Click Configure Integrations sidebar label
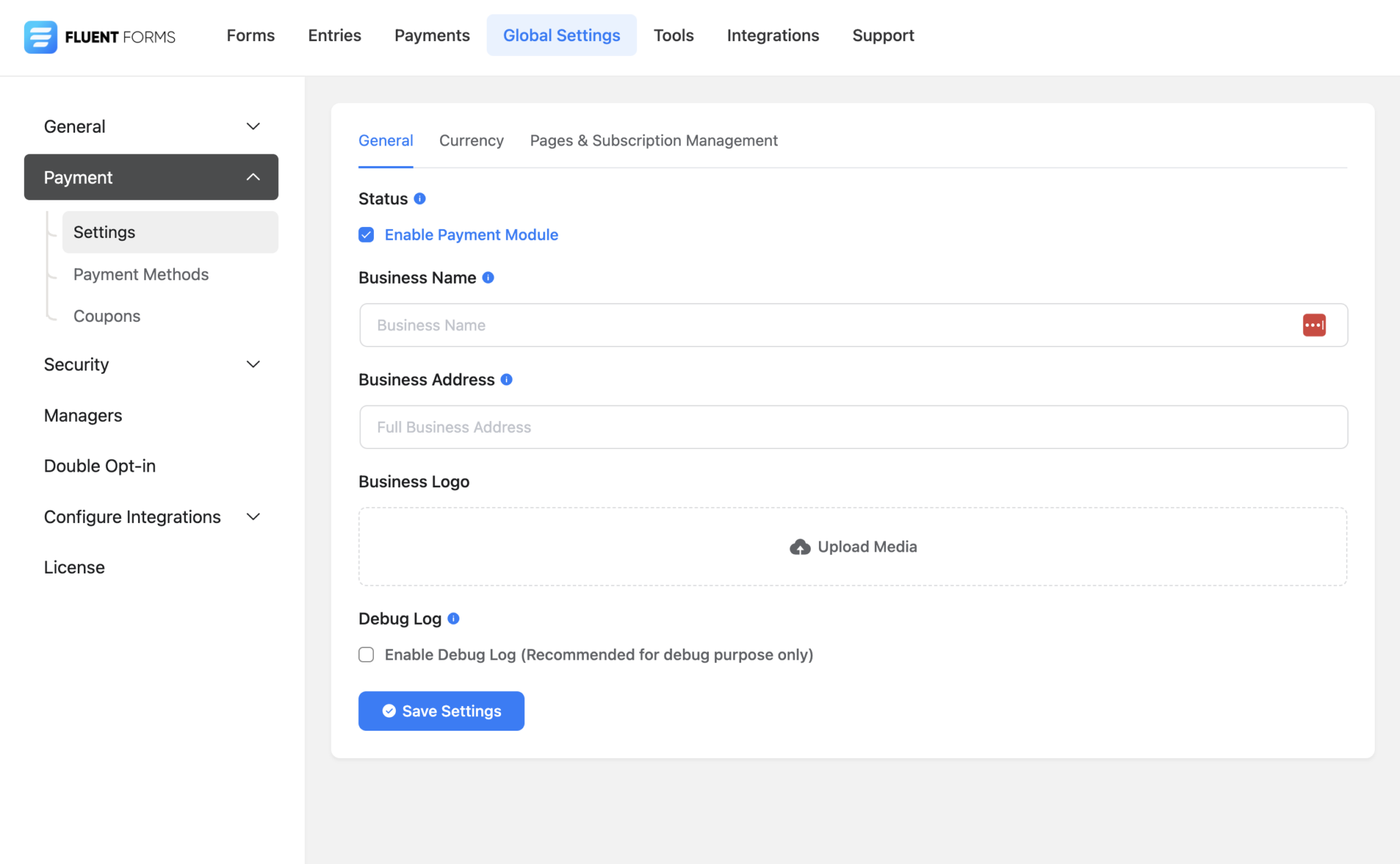Viewport: 1400px width, 864px height. coord(132,517)
